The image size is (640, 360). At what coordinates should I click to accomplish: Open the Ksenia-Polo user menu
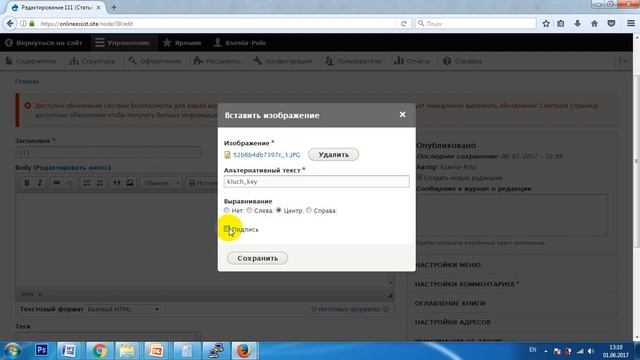point(240,43)
